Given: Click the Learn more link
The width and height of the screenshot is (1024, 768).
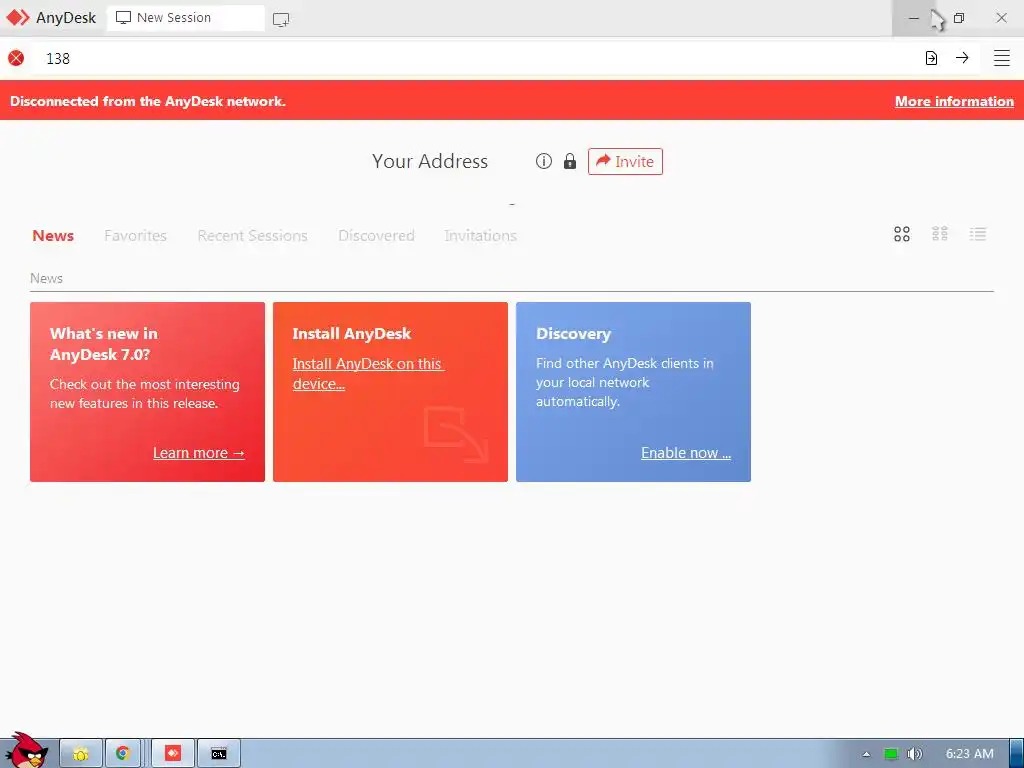Looking at the screenshot, I should click(199, 453).
